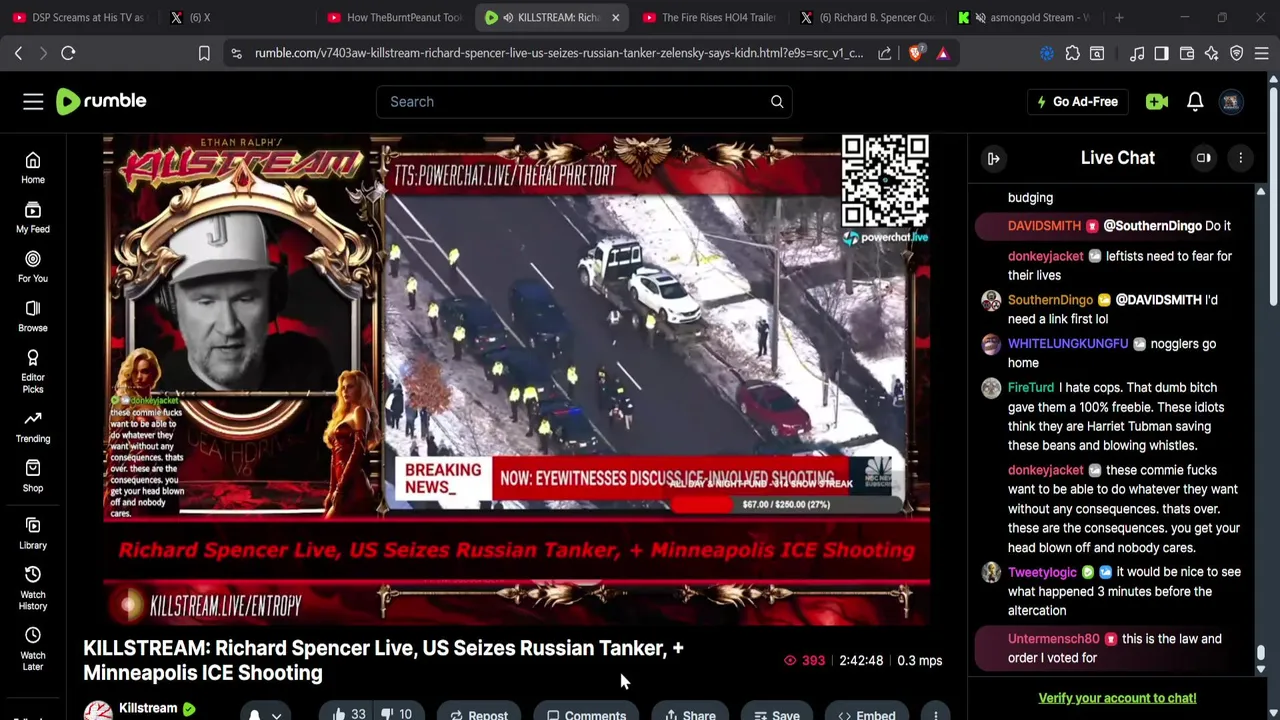Screen dimensions: 1280x720
Task: Open the Comments section
Action: (x=586, y=715)
